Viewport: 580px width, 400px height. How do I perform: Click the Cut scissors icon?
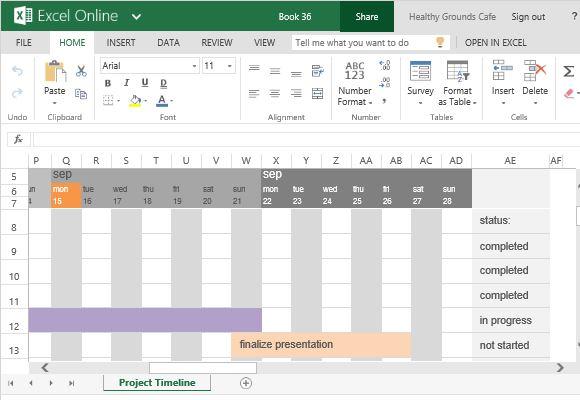(81, 71)
